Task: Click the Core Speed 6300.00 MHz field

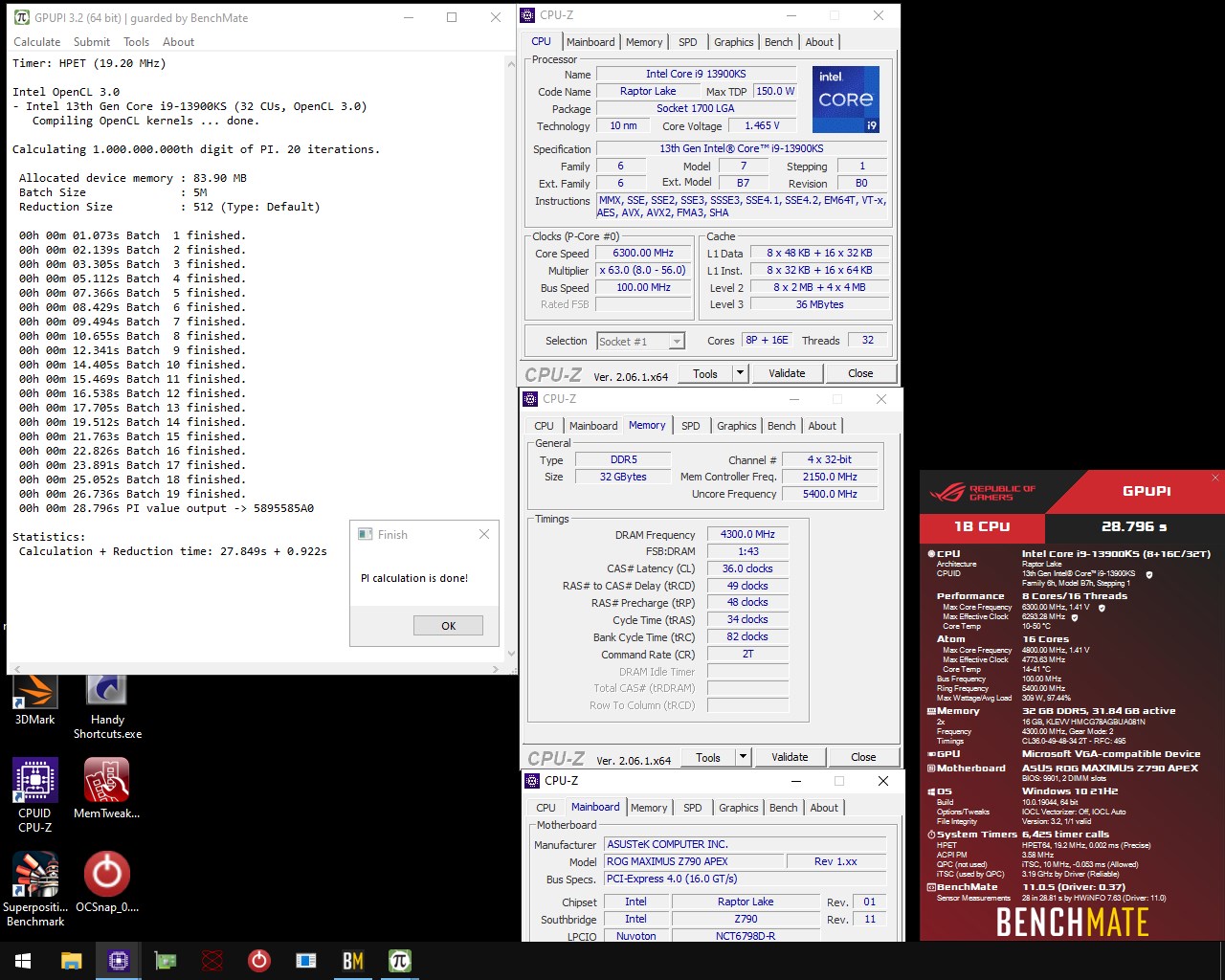Action: (x=643, y=254)
